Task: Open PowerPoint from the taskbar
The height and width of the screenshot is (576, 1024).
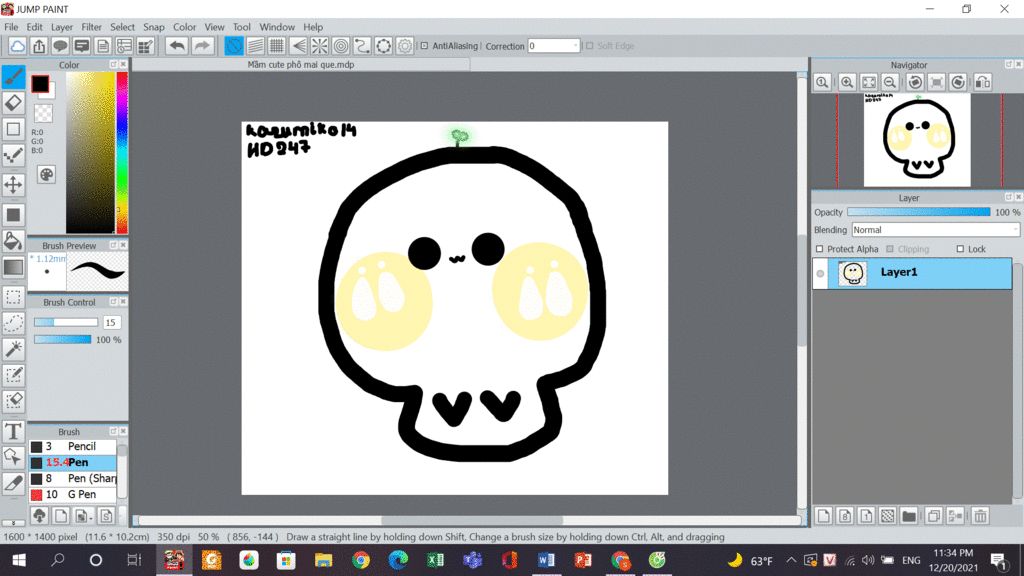Action: [x=583, y=560]
